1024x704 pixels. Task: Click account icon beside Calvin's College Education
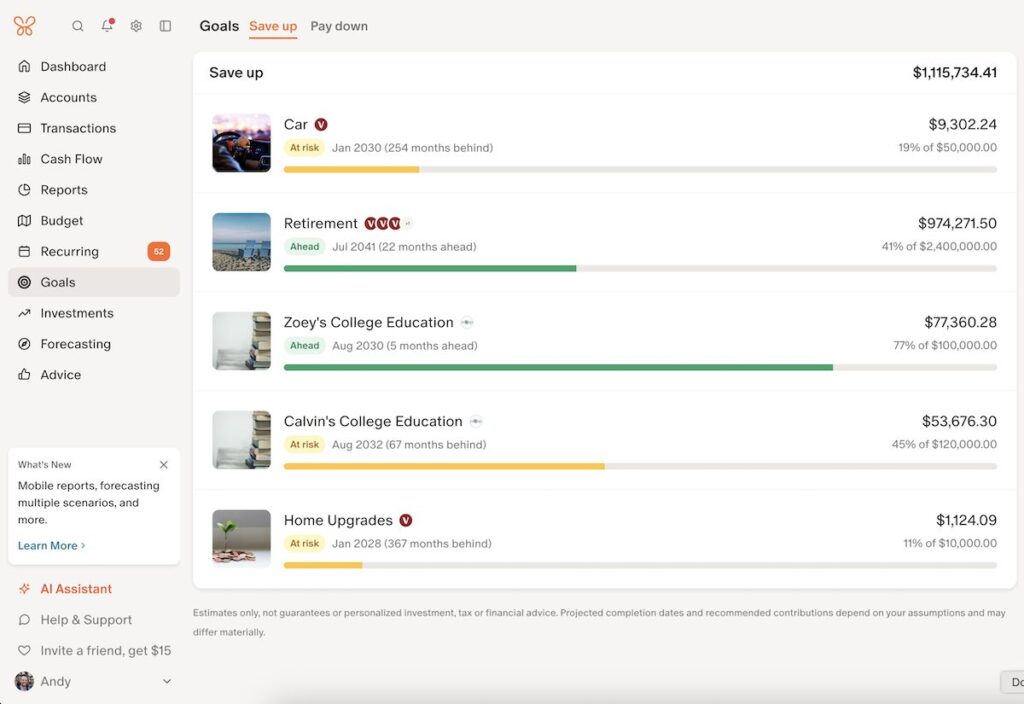(x=476, y=421)
